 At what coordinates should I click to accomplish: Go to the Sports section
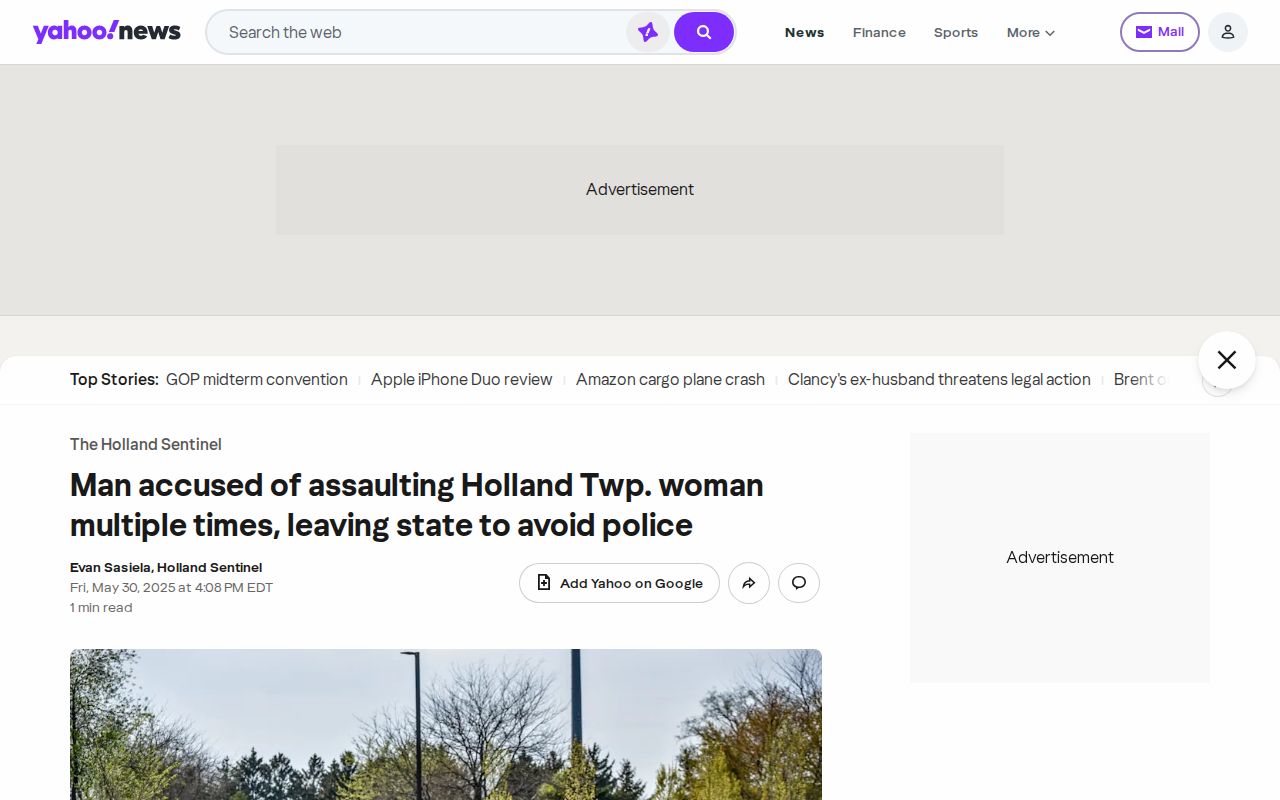click(956, 32)
